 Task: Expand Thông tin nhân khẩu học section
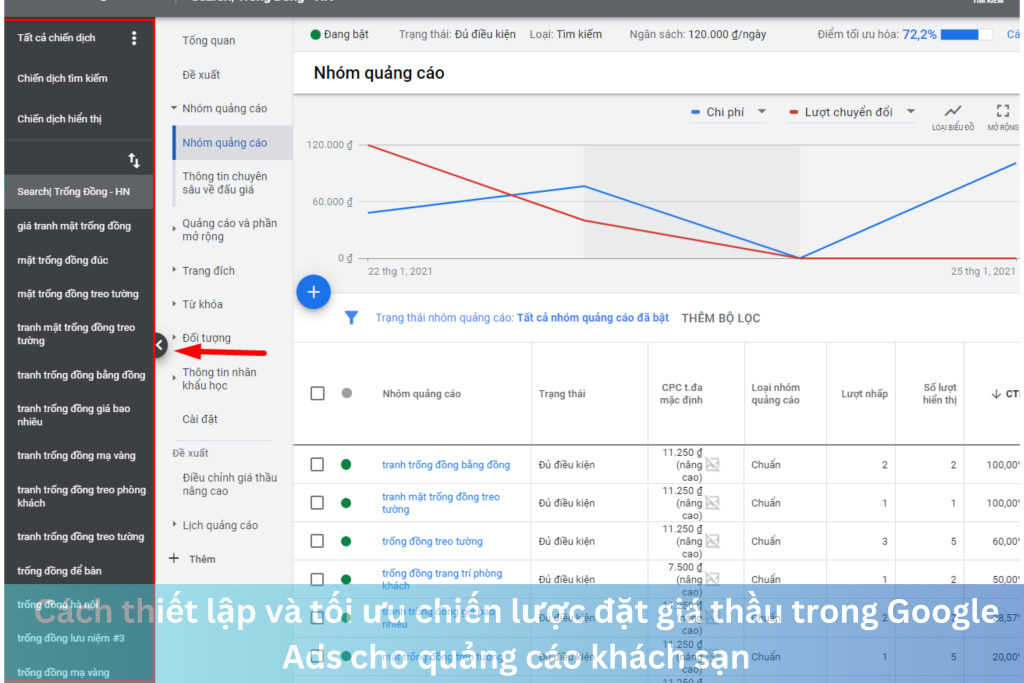[174, 378]
